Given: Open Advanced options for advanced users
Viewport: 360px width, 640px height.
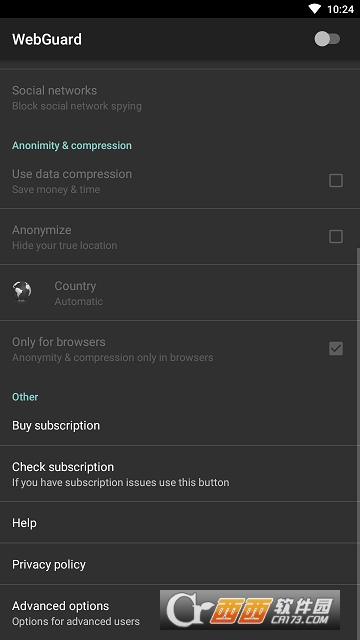Looking at the screenshot, I should [x=180, y=613].
